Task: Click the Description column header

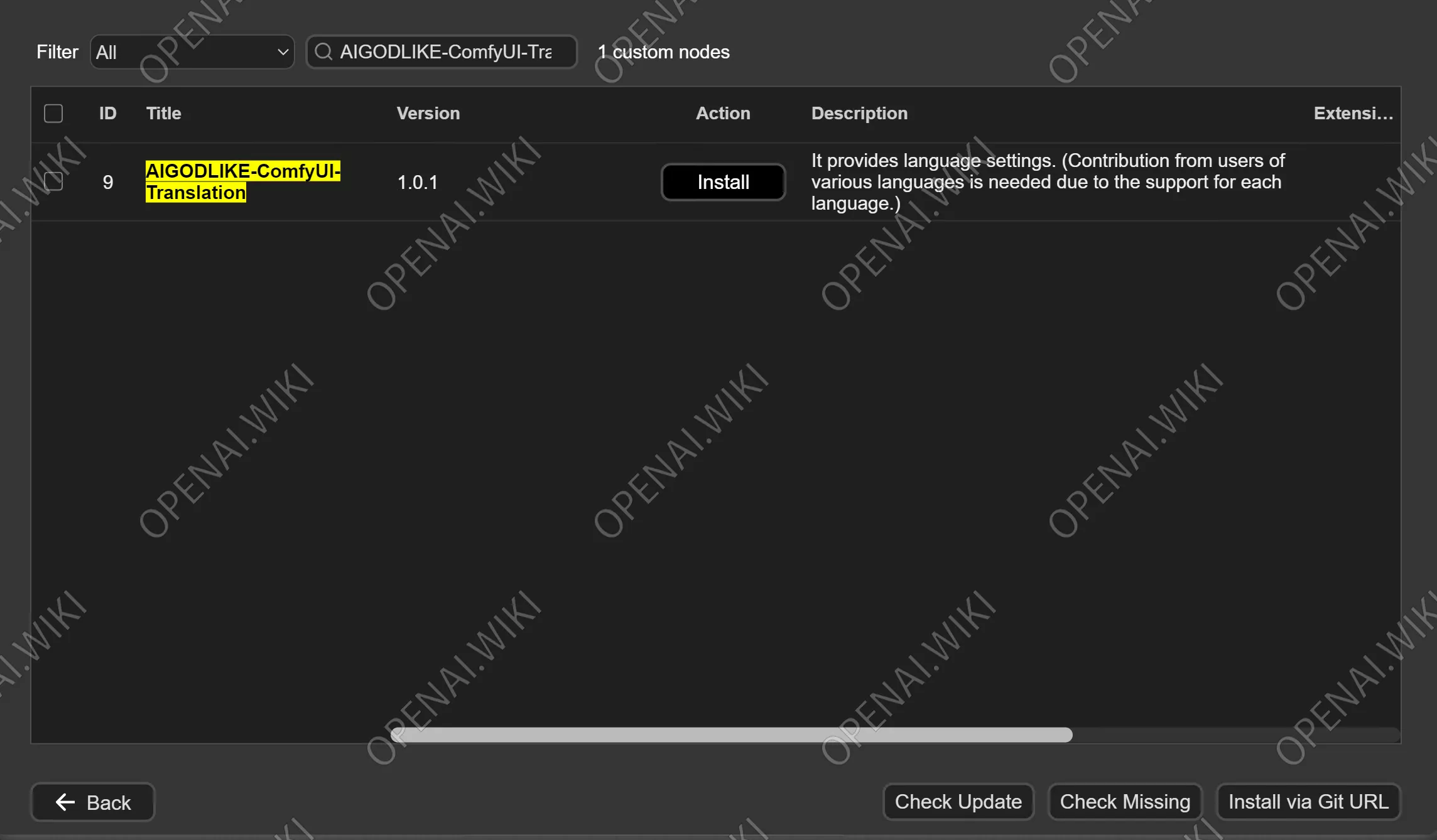Action: (859, 114)
